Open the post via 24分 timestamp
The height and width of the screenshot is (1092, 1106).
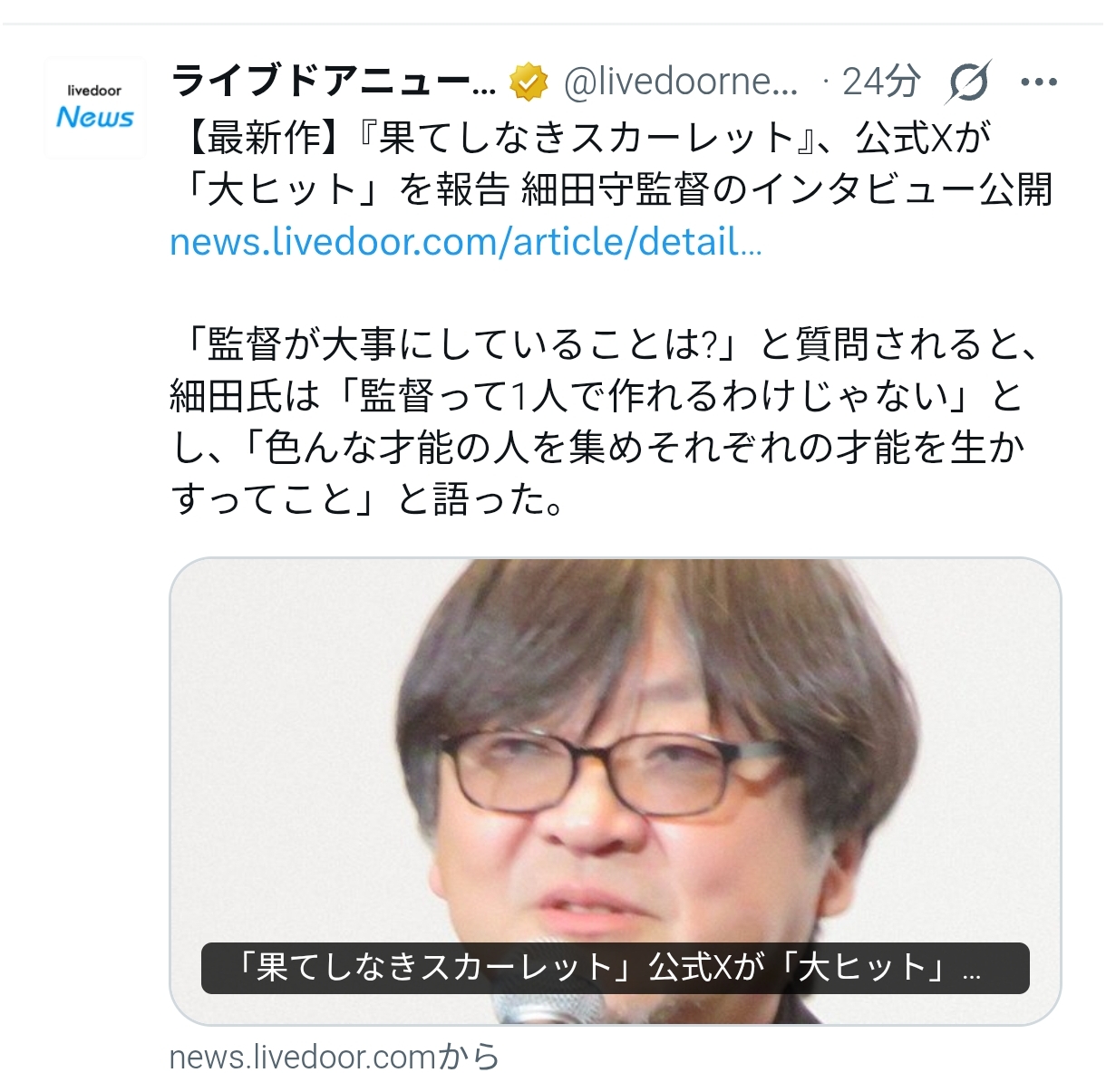[x=880, y=82]
